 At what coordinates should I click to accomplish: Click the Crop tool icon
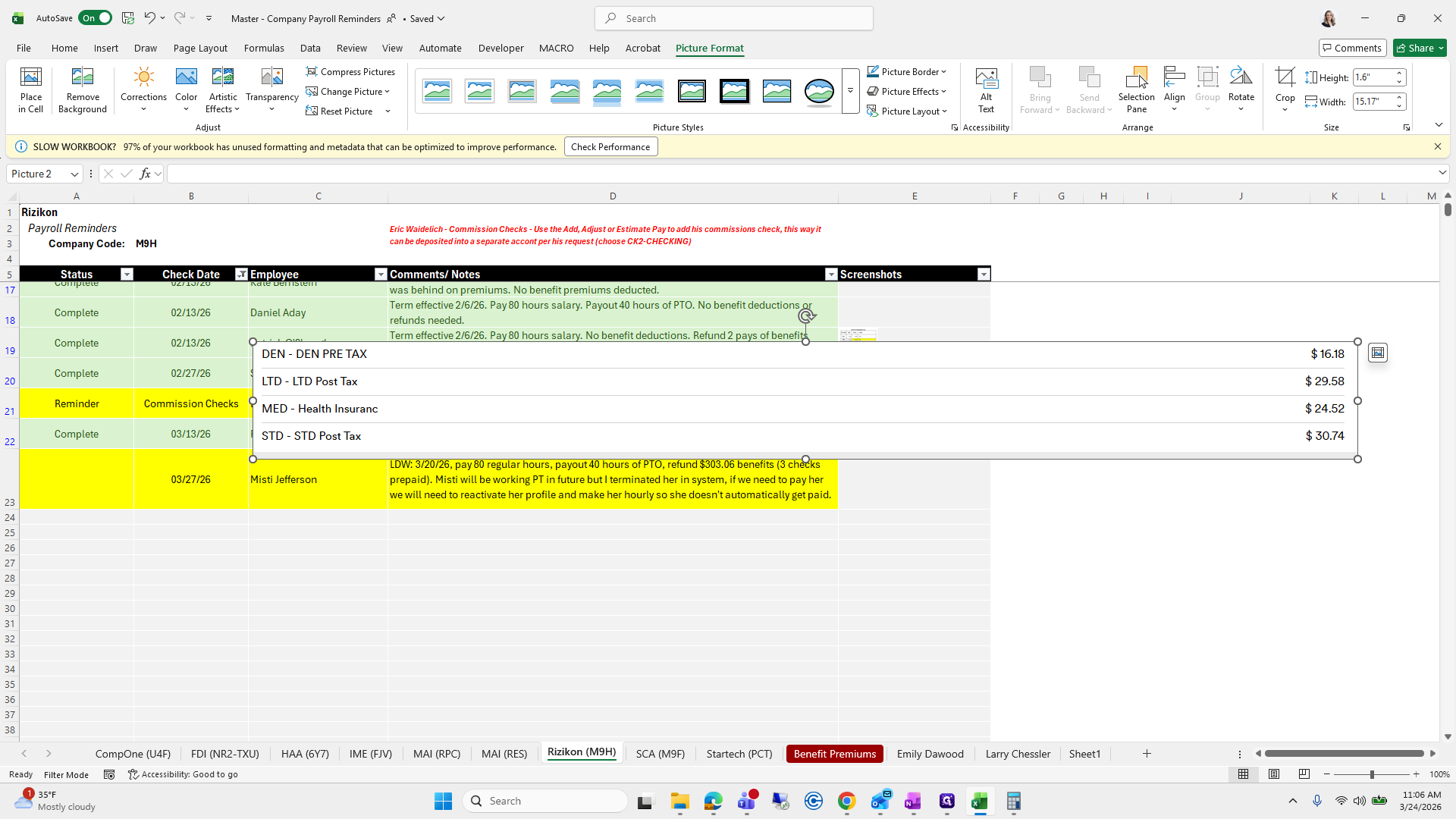[x=1285, y=77]
